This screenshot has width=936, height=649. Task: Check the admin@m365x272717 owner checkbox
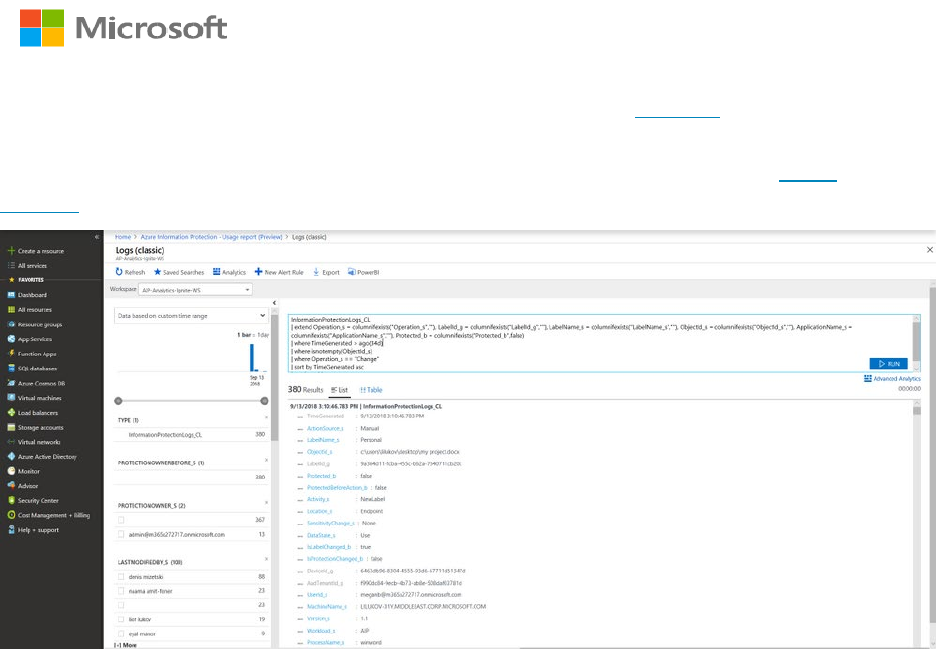point(121,534)
